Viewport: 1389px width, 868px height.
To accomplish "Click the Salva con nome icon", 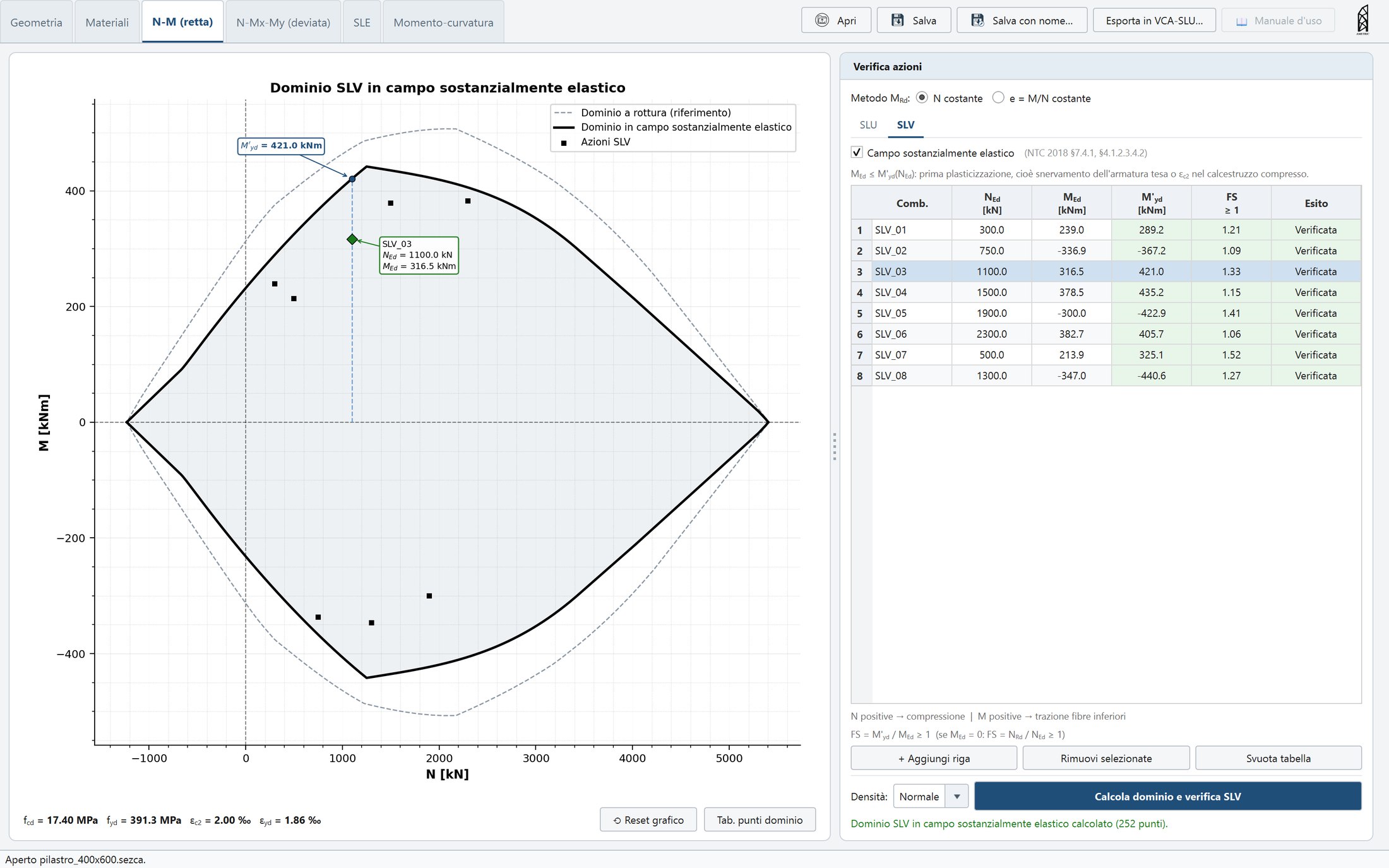I will pos(977,20).
